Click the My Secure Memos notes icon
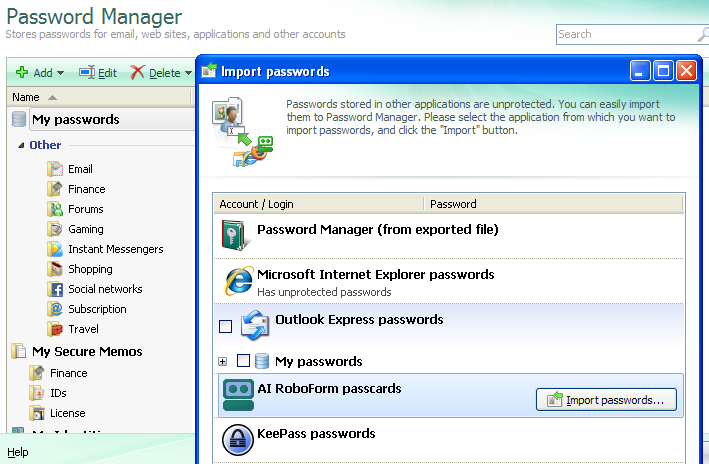Viewport: 709px width, 464px height. (x=19, y=351)
